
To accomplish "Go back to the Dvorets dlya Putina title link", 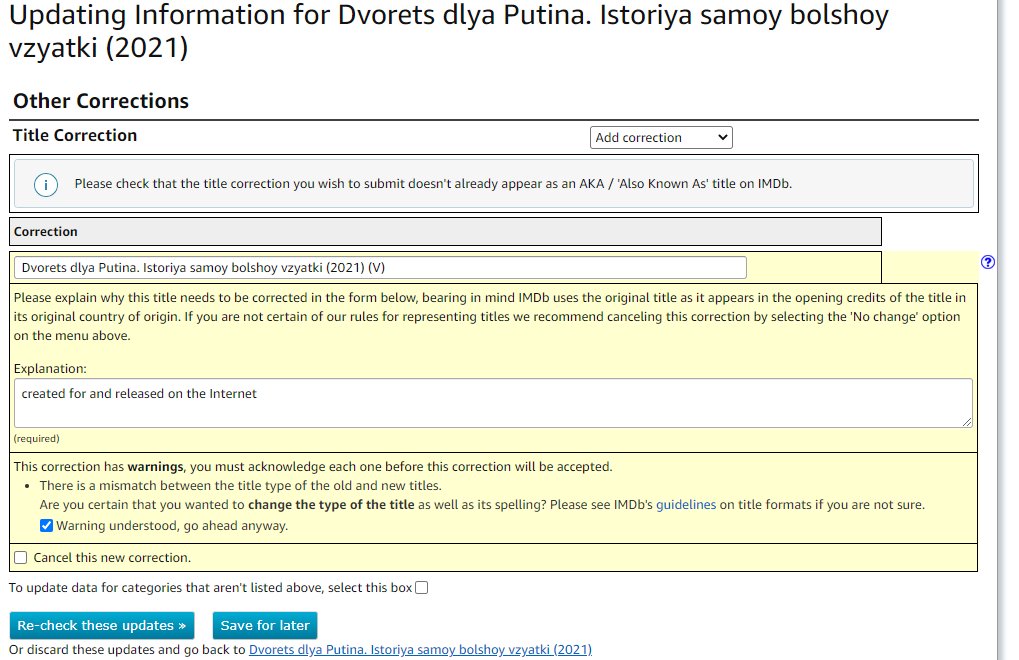I will 420,650.
